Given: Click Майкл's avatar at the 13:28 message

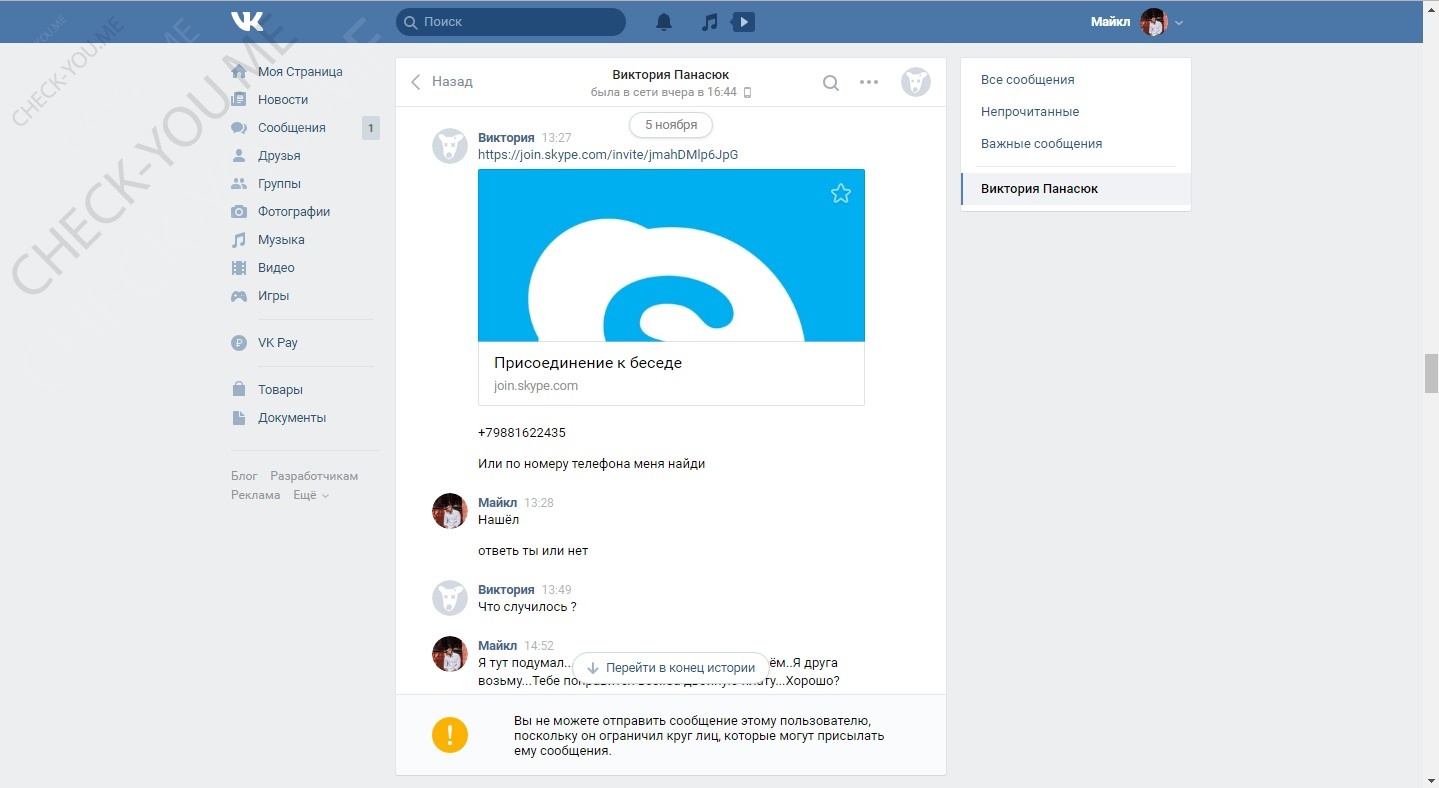Looking at the screenshot, I should coord(450,511).
